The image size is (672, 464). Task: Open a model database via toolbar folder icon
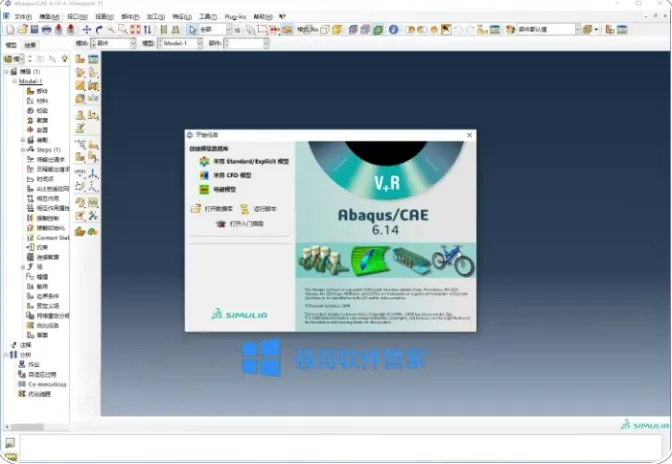22,30
